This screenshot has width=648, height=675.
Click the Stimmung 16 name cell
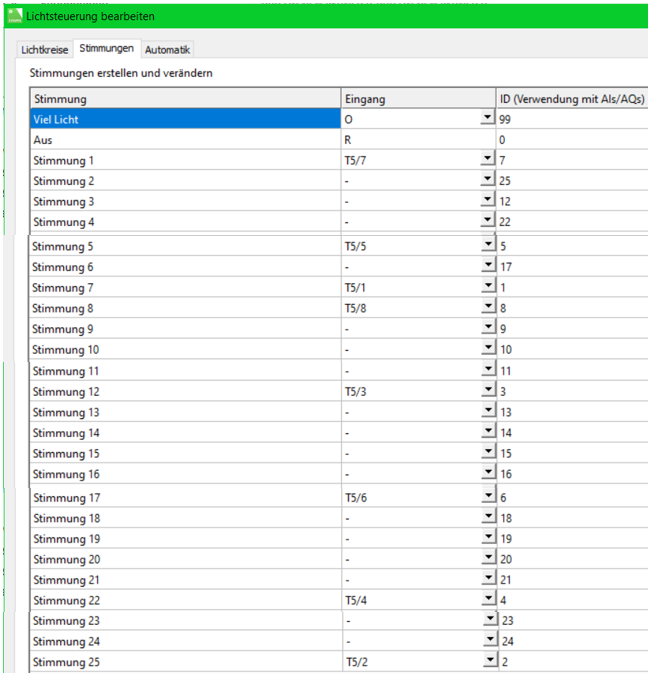(x=186, y=474)
